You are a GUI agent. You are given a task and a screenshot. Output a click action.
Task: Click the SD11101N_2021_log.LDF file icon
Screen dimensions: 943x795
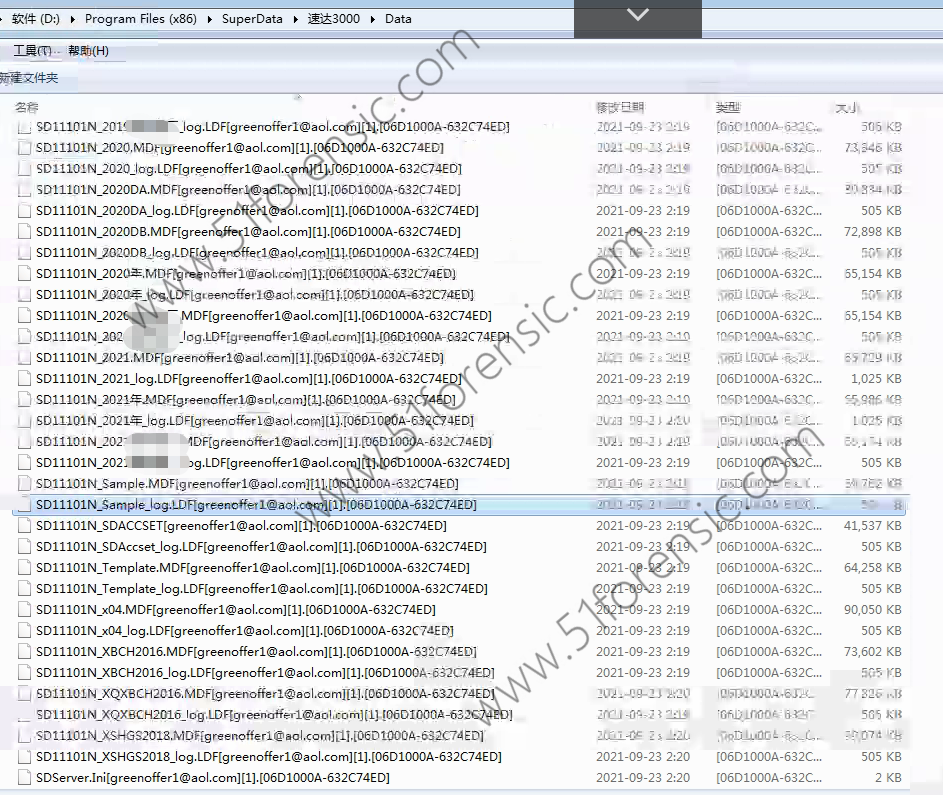pos(25,379)
